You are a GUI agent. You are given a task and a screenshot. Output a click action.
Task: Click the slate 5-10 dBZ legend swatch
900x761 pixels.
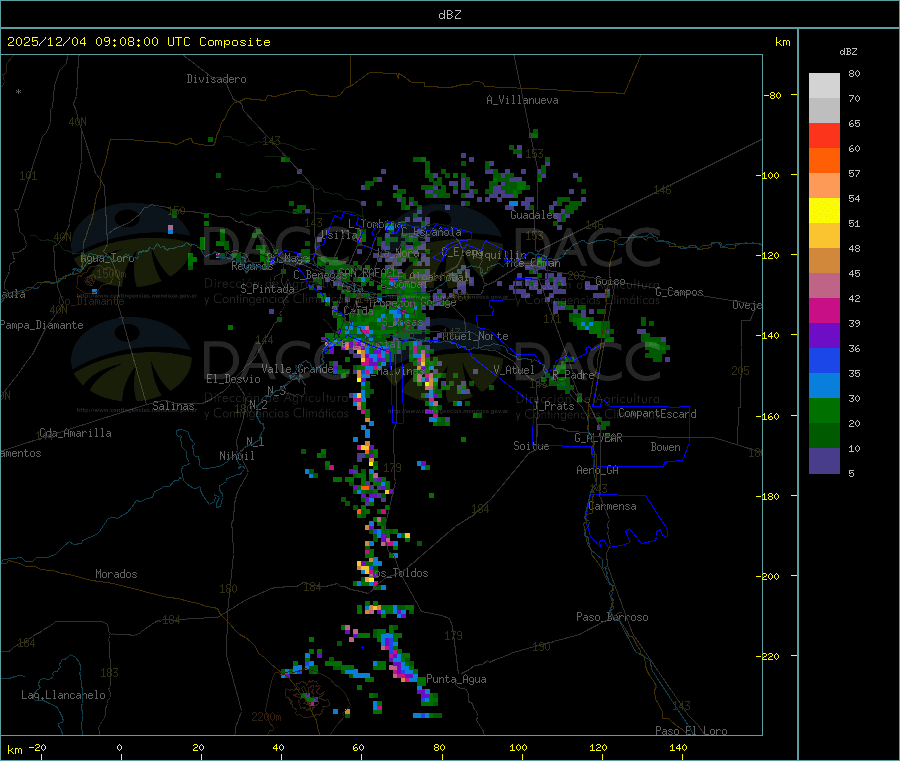824,461
